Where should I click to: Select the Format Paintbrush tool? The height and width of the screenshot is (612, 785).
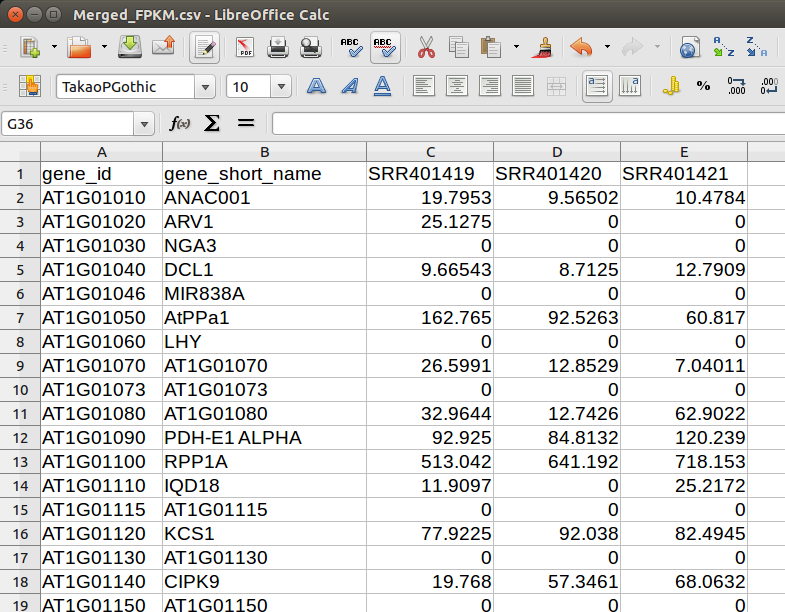pyautogui.click(x=543, y=48)
